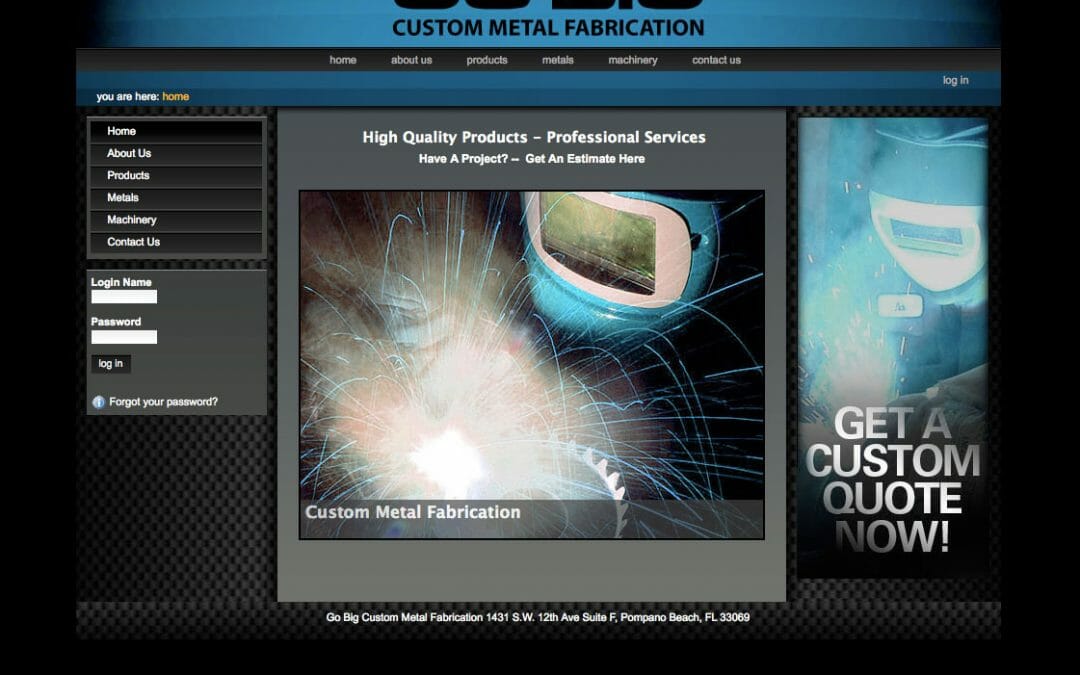Open "Forgot your password?" link
This screenshot has height=675, width=1080.
click(162, 401)
